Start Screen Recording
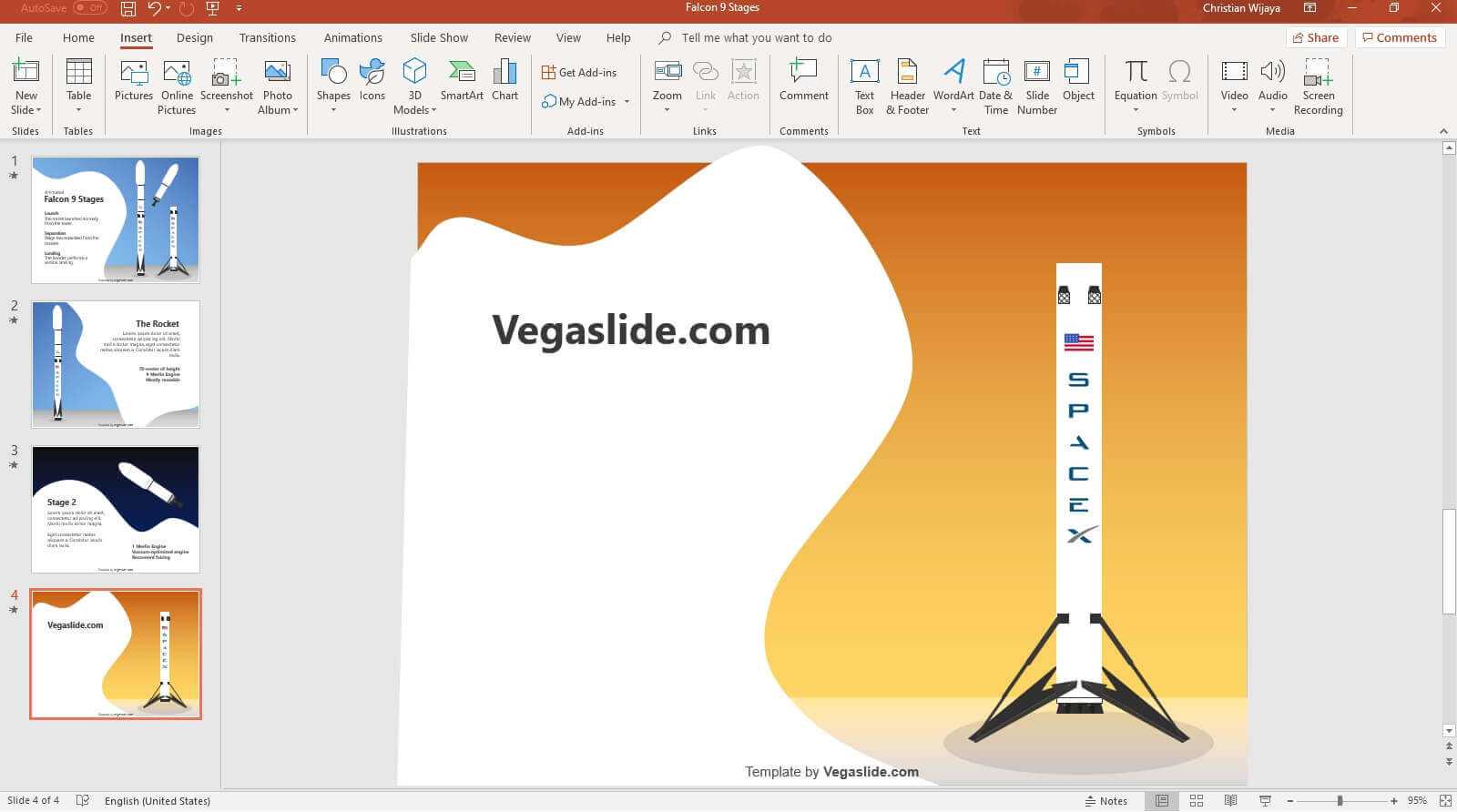 (1318, 87)
